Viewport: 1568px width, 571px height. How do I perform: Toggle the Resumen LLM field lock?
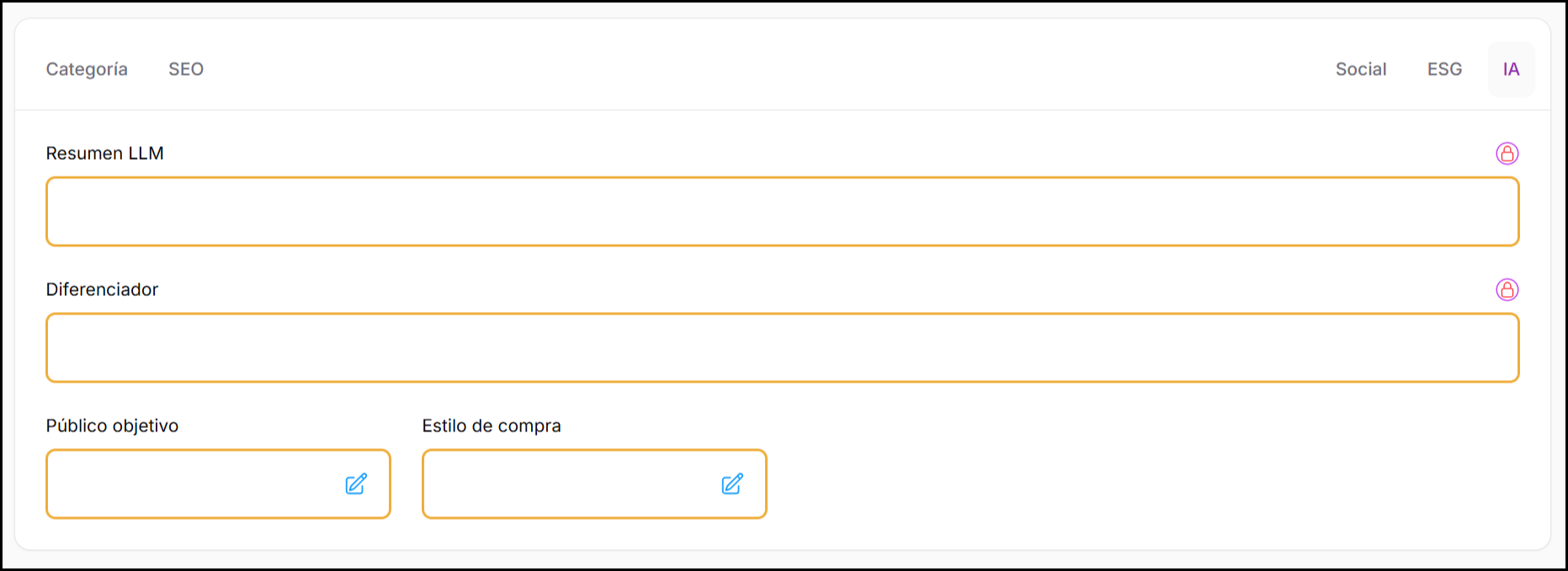coord(1507,153)
